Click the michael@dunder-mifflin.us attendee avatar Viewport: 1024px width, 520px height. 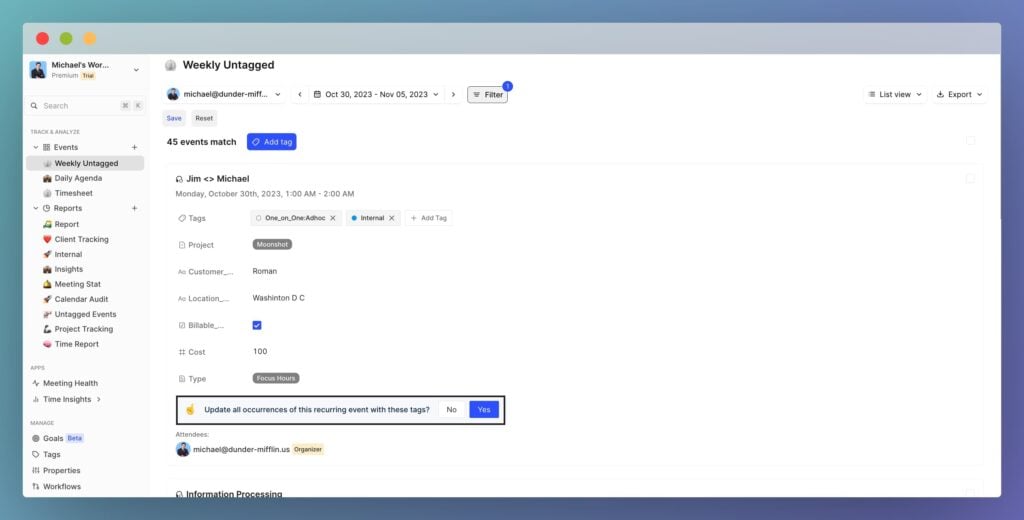[x=183, y=449]
